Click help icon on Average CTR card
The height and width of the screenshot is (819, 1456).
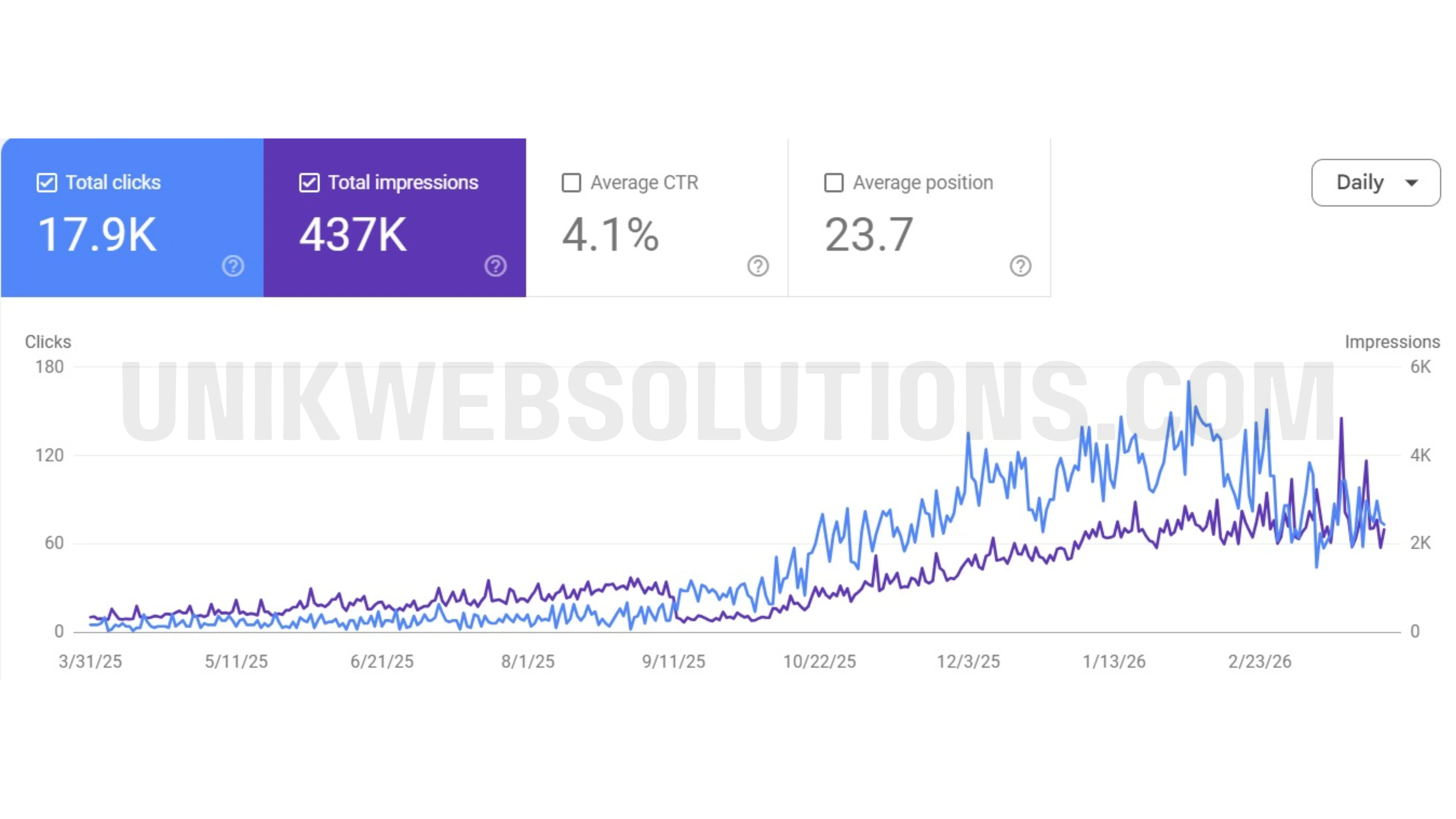[757, 266]
